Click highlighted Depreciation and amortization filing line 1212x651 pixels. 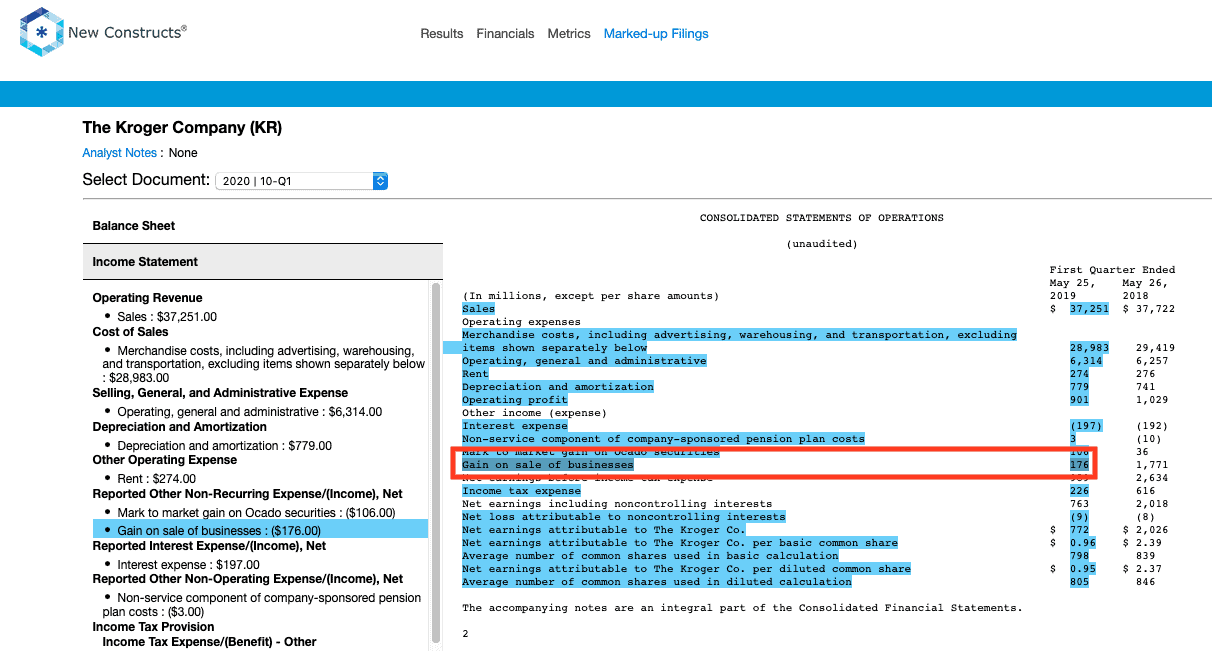[558, 387]
